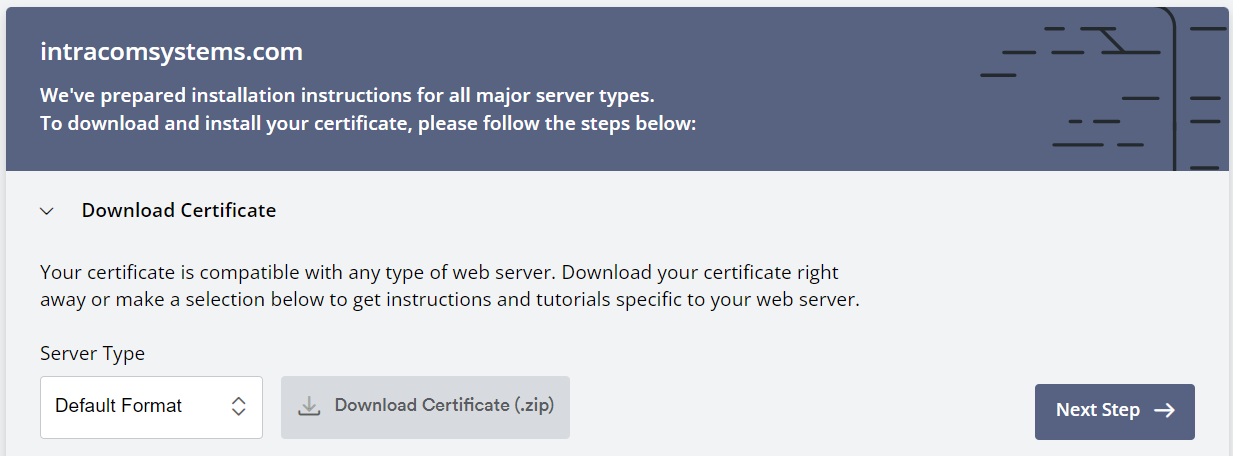Go to Next Step
Image resolution: width=1233 pixels, height=456 pixels.
(x=1115, y=410)
